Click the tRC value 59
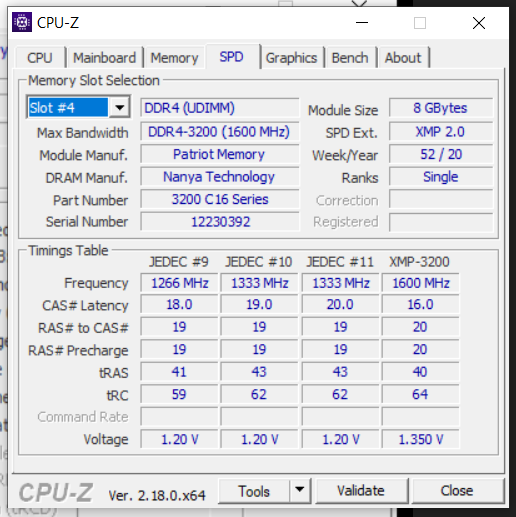The width and height of the screenshot is (516, 517). [x=179, y=394]
